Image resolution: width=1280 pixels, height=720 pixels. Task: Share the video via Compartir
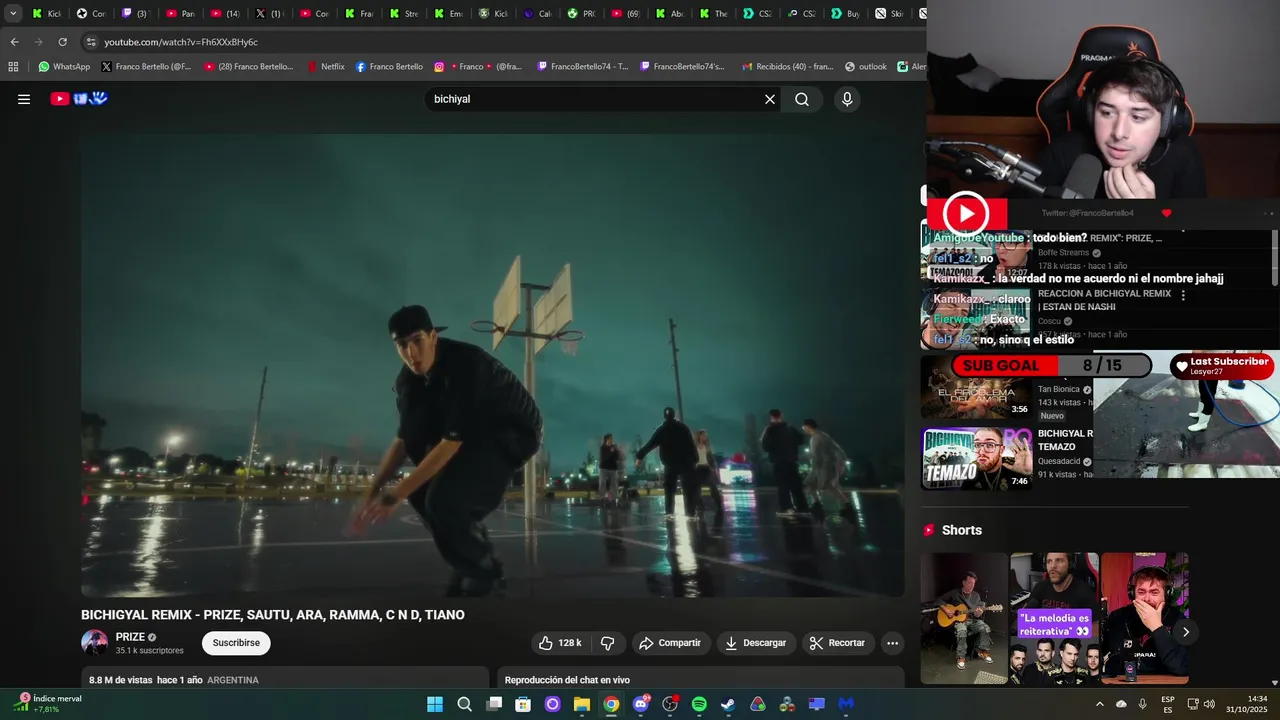pyautogui.click(x=670, y=643)
